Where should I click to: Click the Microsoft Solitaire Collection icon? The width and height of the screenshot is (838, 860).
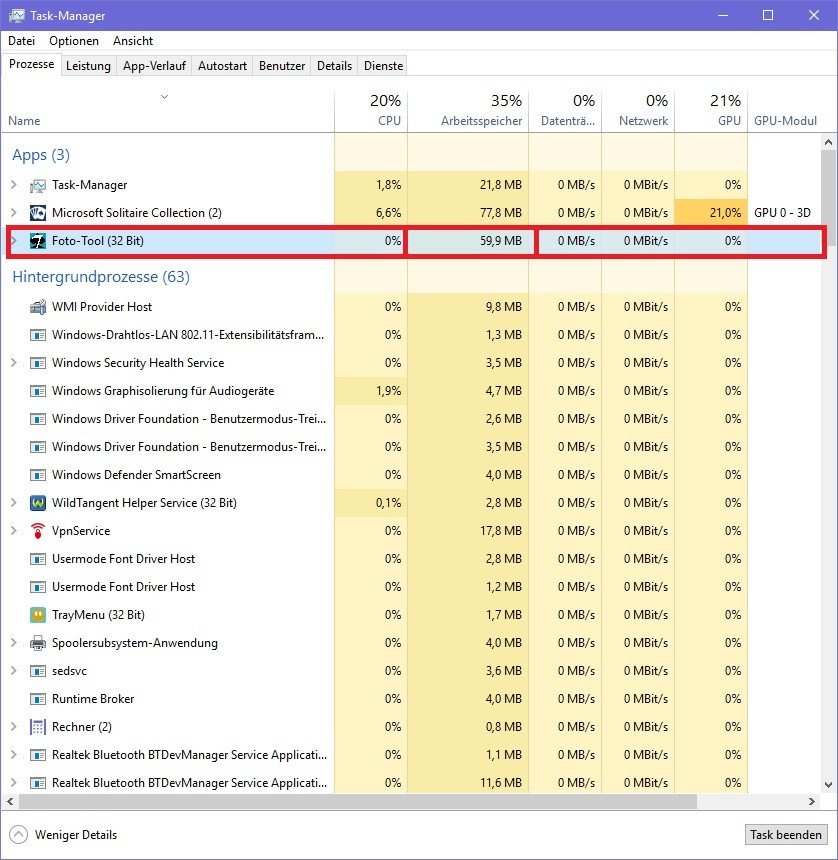point(37,213)
